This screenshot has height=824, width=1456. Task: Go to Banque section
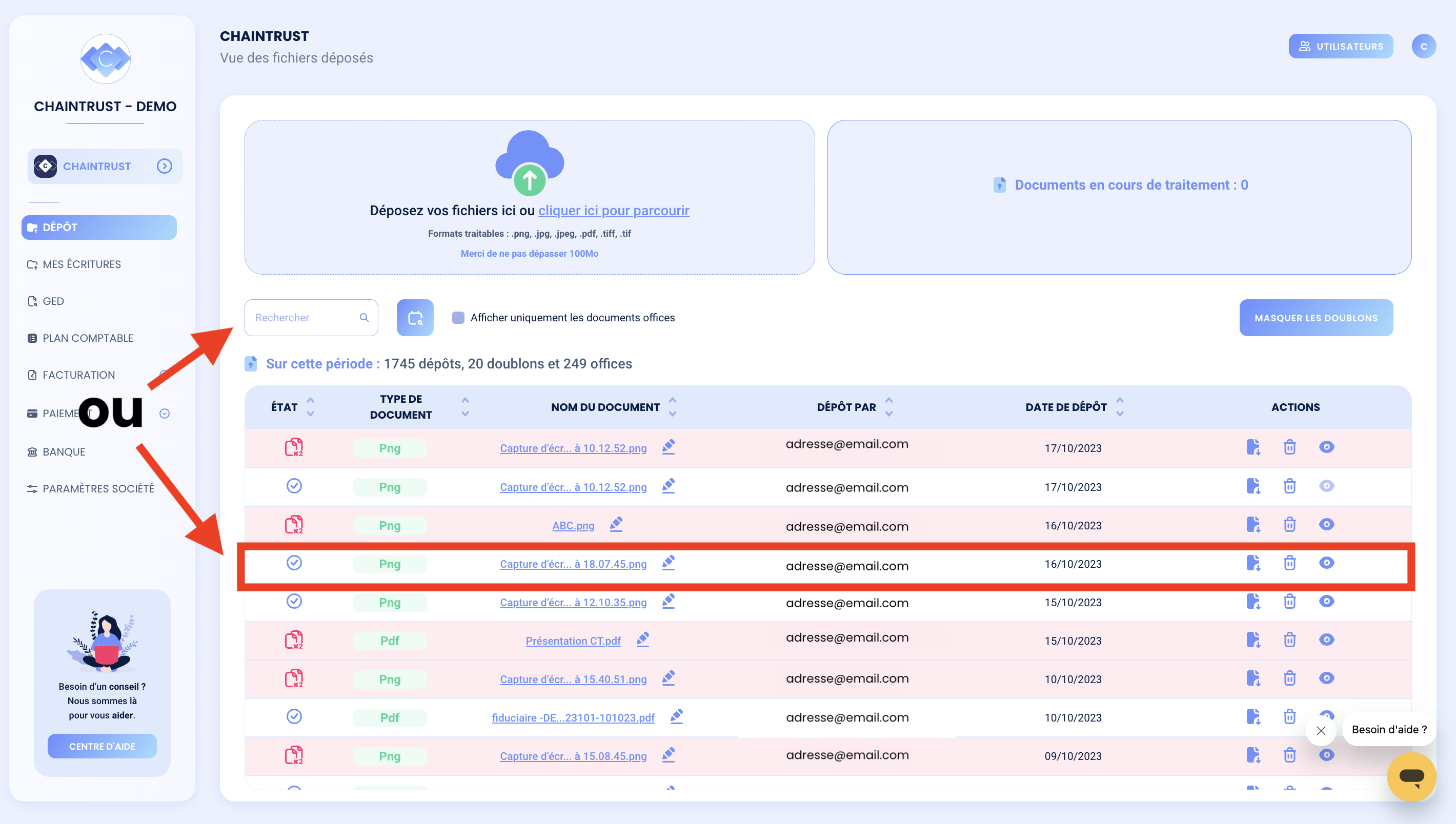56,451
